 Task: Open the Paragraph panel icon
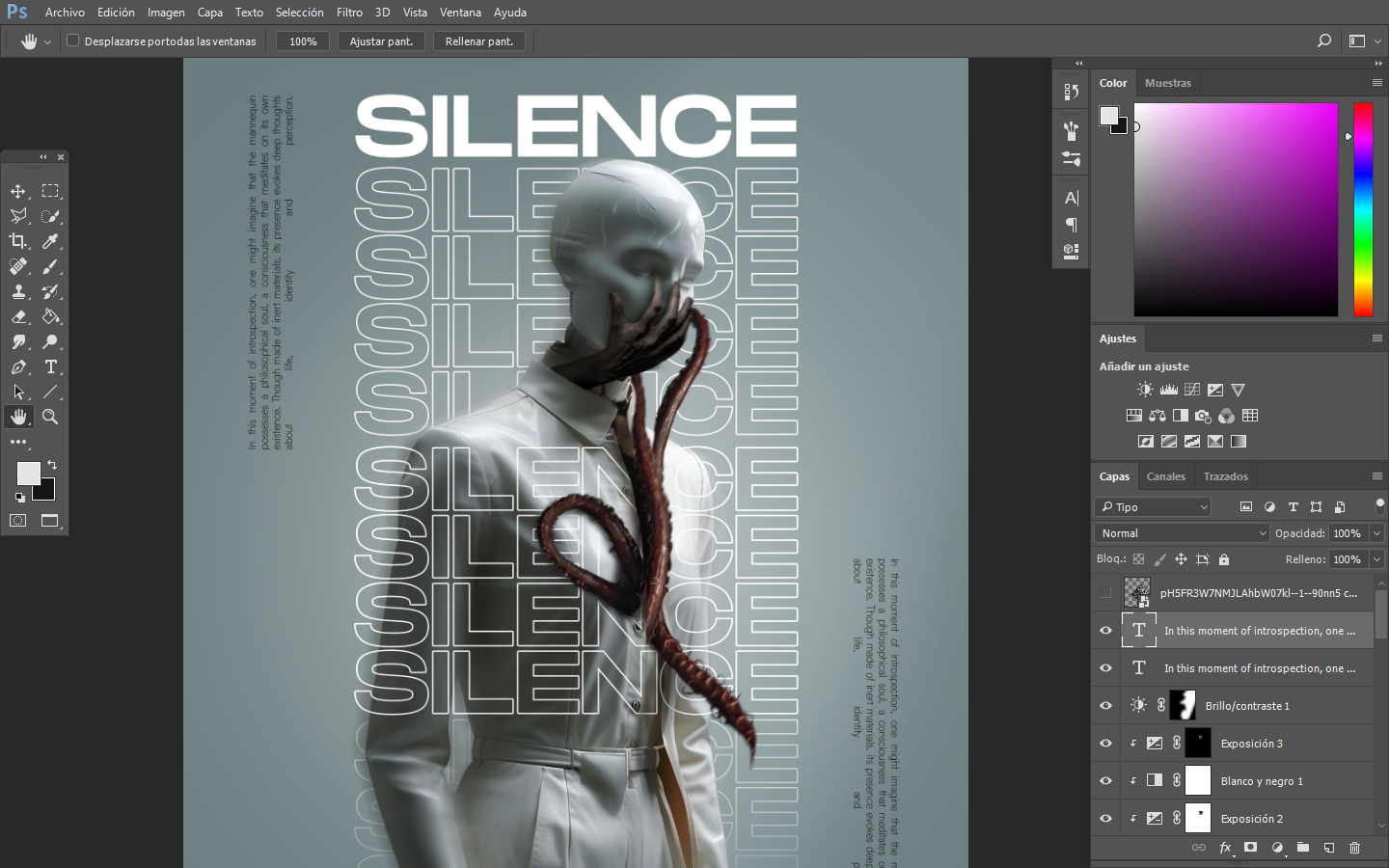(1071, 225)
